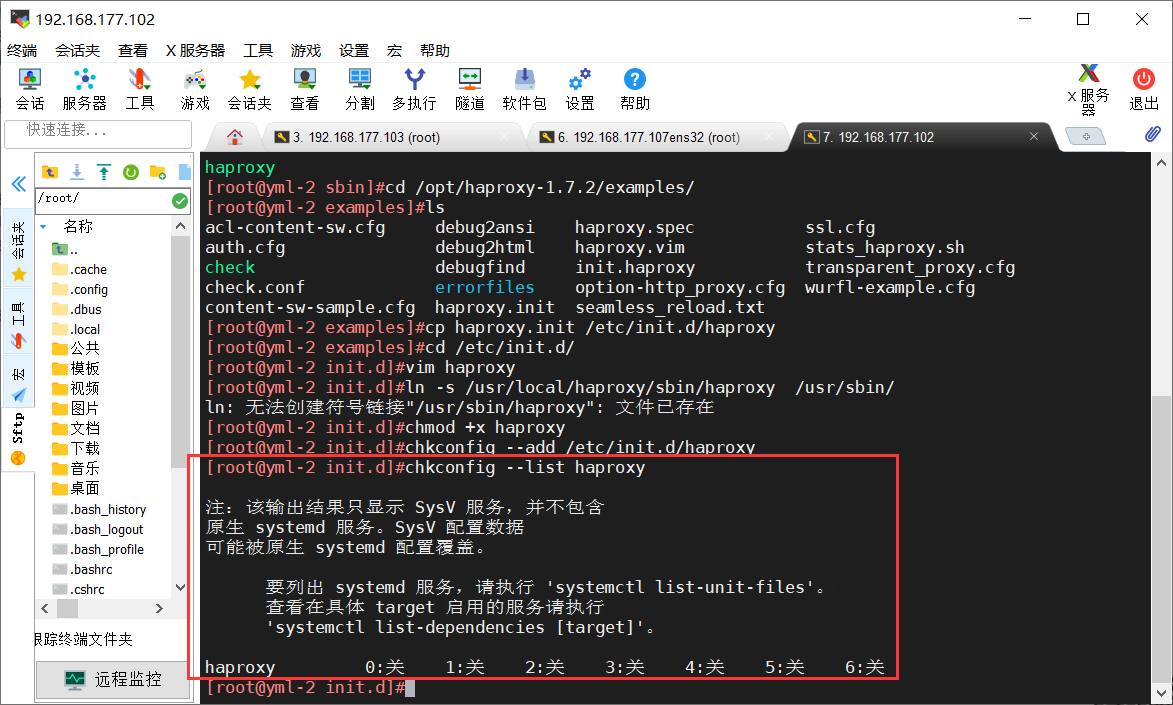The image size is (1173, 705).
Task: Go to parent folder in SFTP toolbar
Action: (50, 172)
